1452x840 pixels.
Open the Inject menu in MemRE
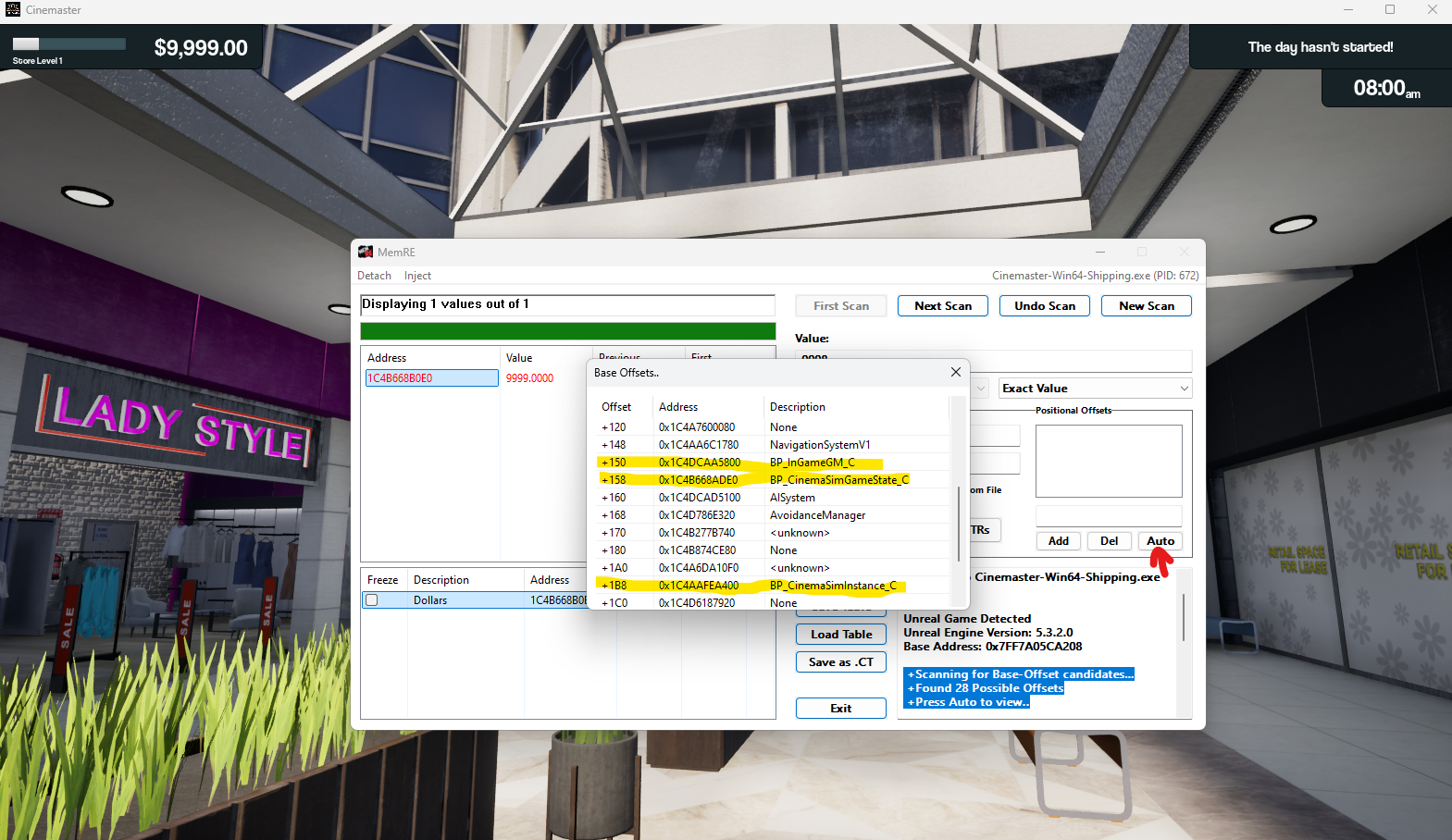(417, 276)
